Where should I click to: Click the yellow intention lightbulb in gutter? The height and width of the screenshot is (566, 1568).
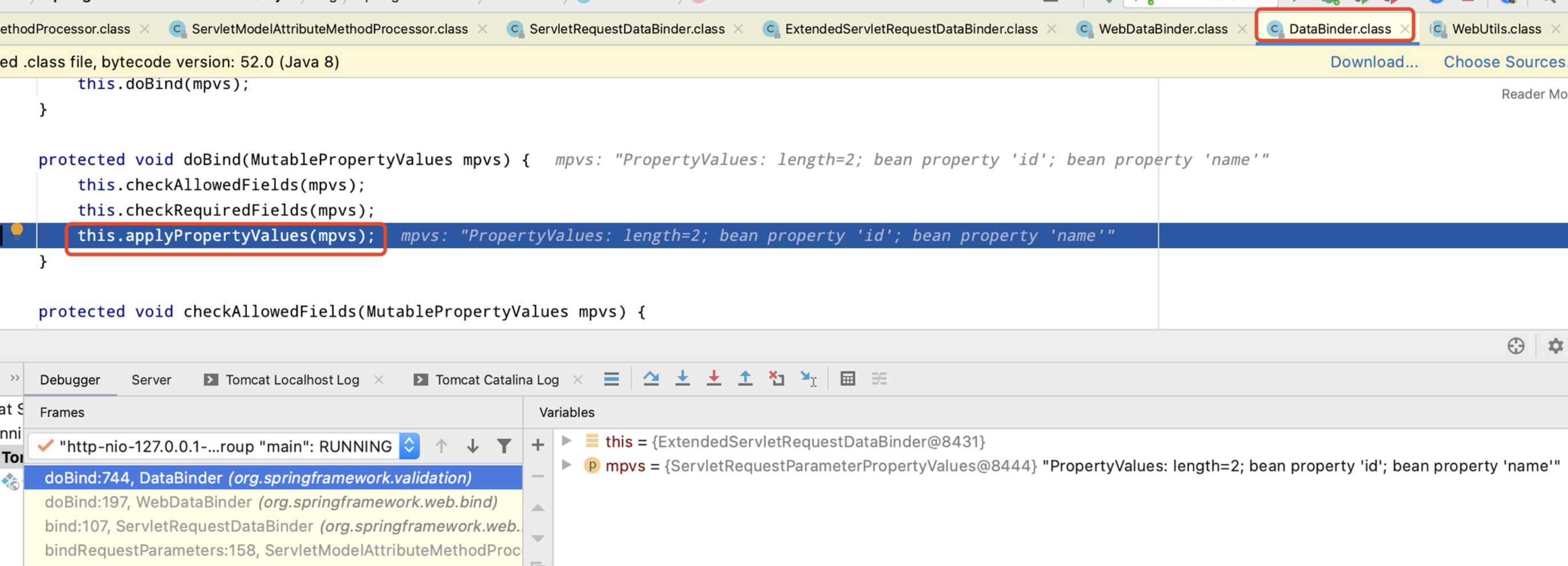[x=17, y=231]
